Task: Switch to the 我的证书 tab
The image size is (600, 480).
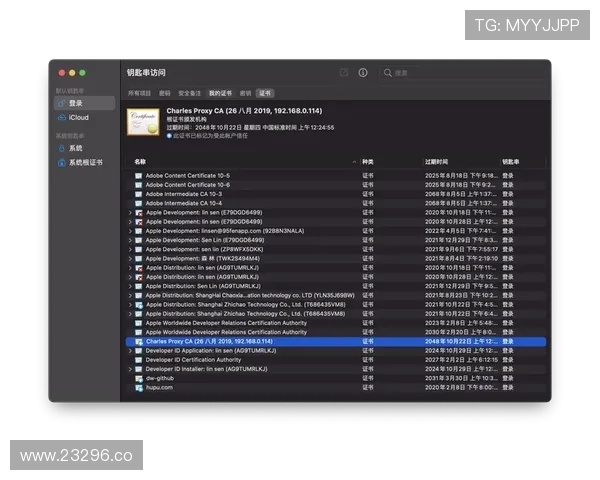Action: (x=219, y=92)
